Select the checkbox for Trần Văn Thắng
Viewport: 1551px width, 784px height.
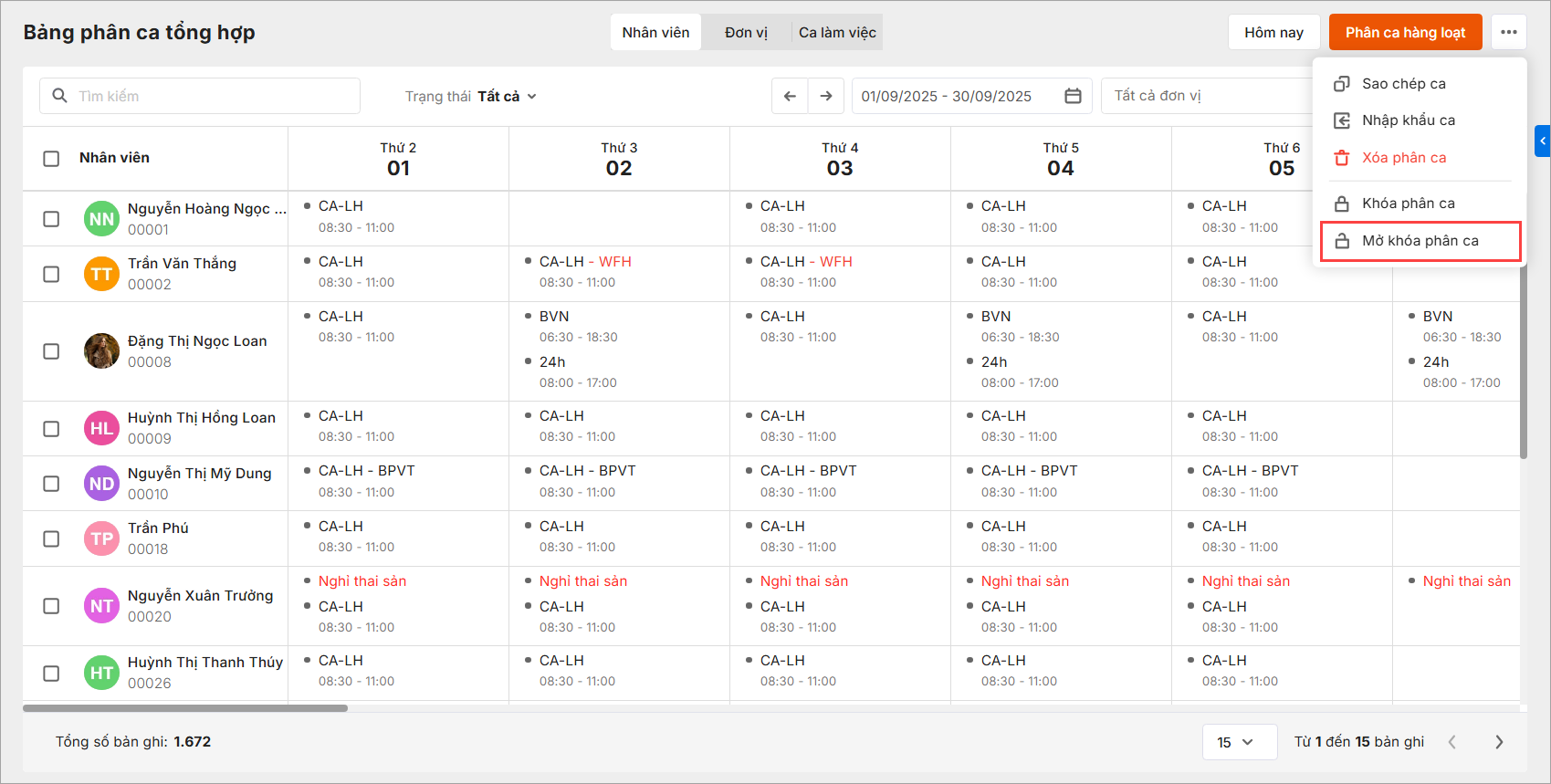coord(52,274)
